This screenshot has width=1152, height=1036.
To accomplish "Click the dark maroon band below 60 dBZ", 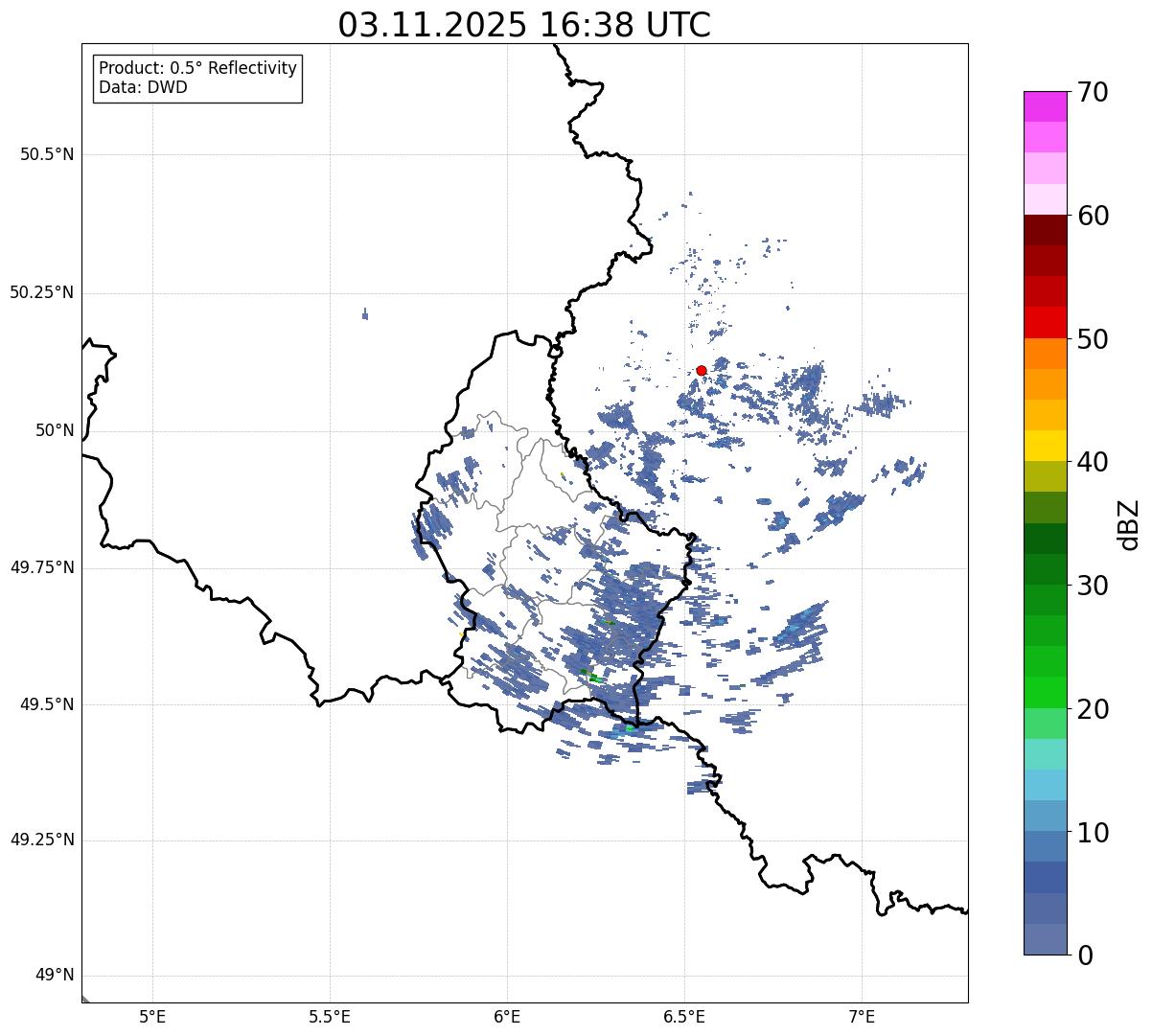I will (x=1045, y=230).
